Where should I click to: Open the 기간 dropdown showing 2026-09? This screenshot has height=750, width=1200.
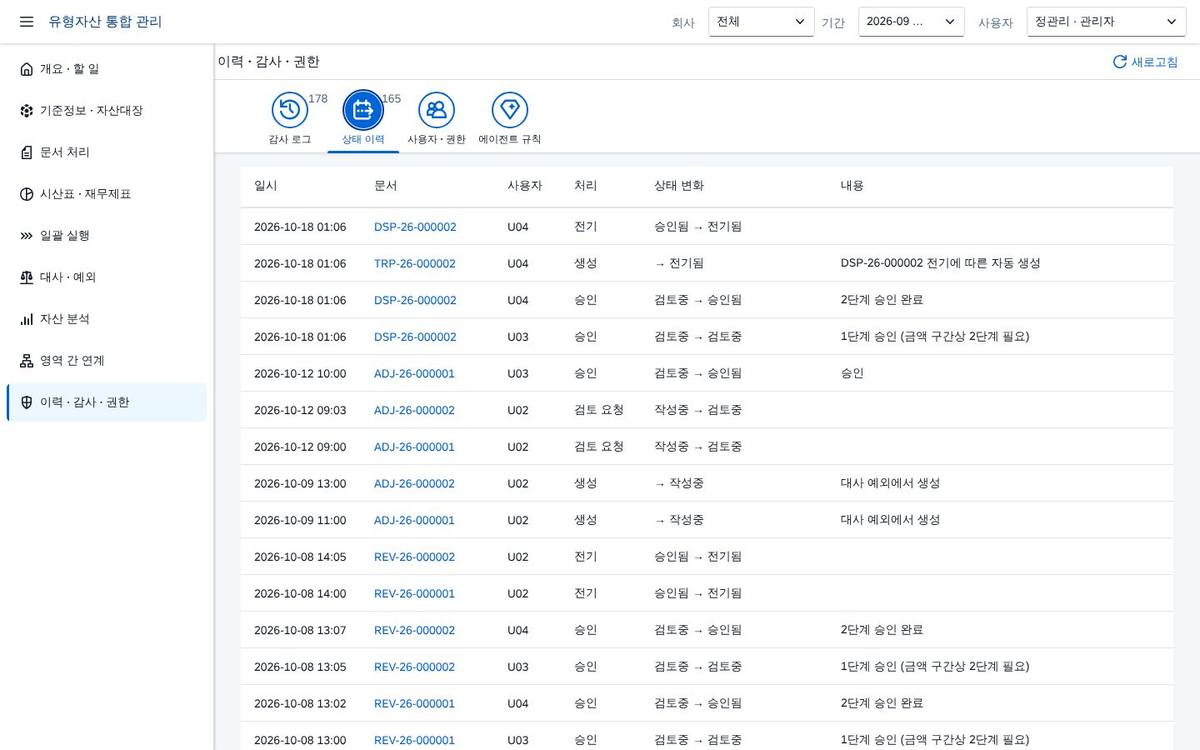tap(911, 22)
